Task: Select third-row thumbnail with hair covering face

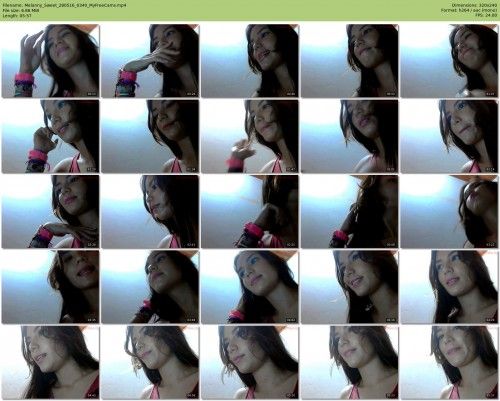Action: (x=349, y=212)
